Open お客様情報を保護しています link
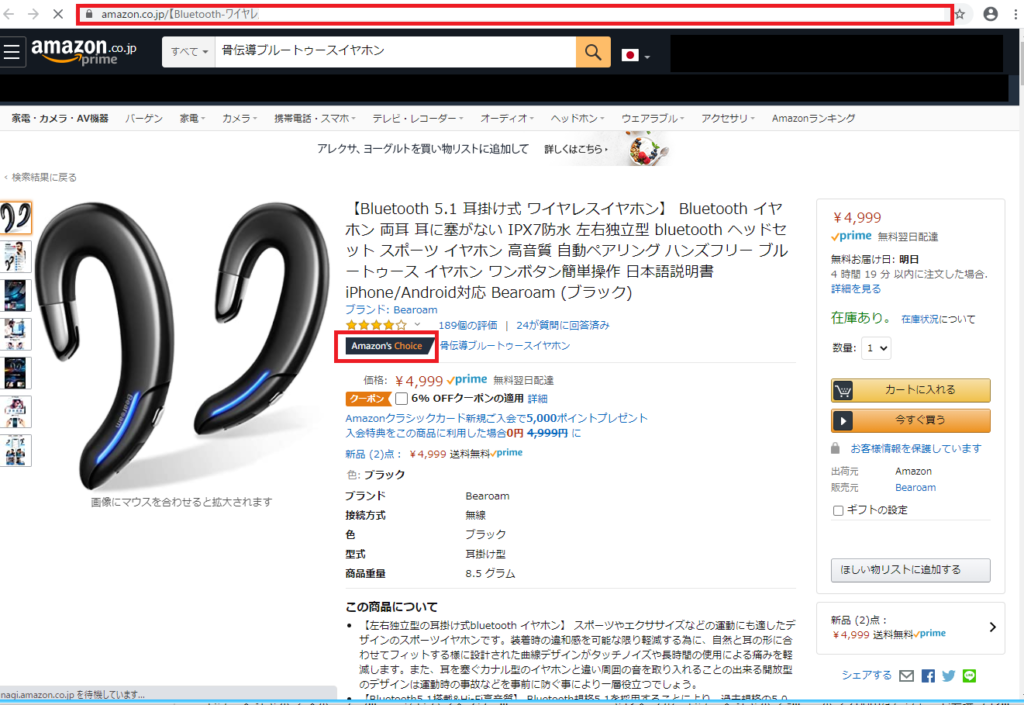 pos(916,448)
